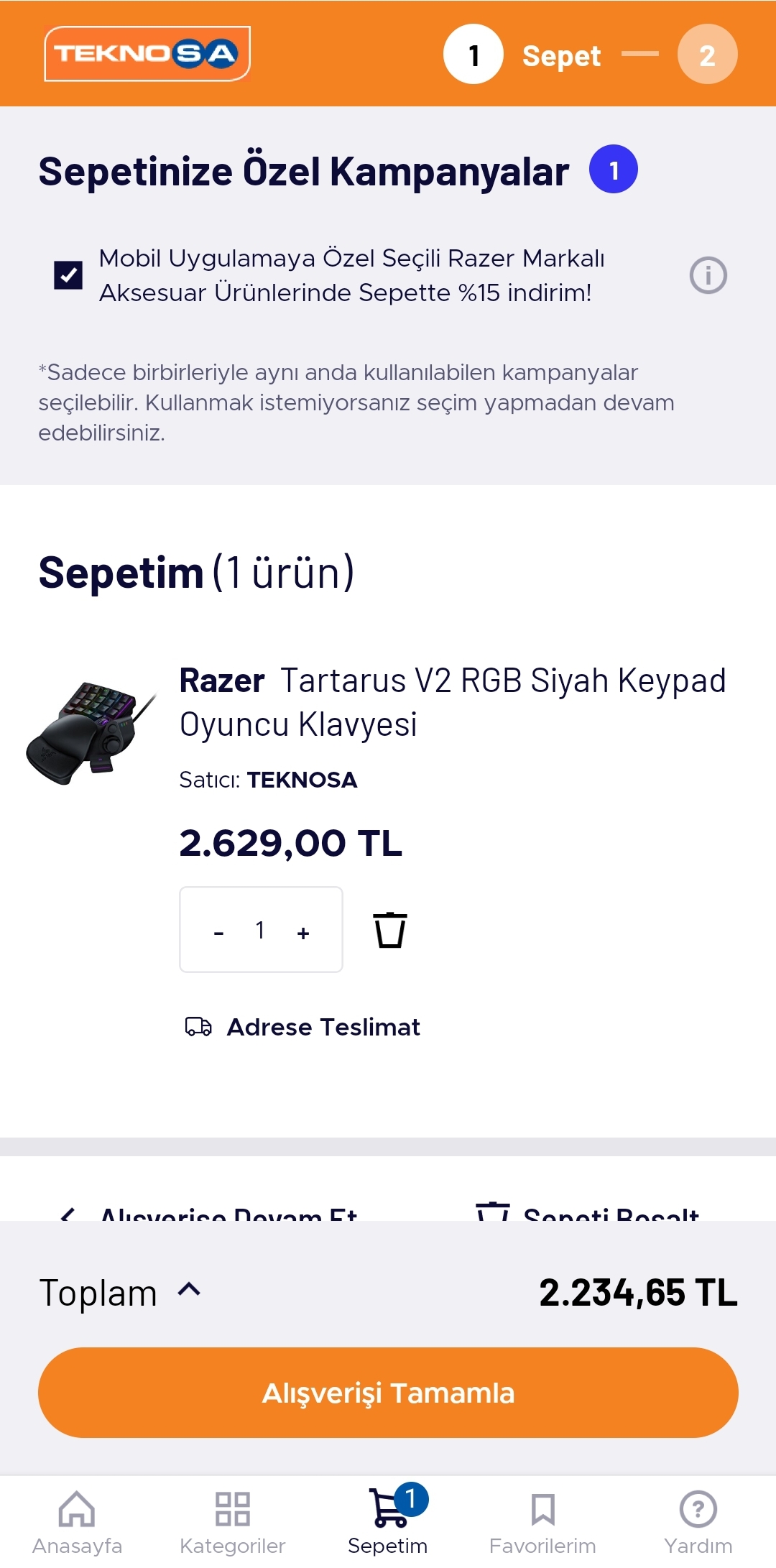Open the Razer keypad product thumbnail
The height and width of the screenshot is (1568, 776).
90,733
